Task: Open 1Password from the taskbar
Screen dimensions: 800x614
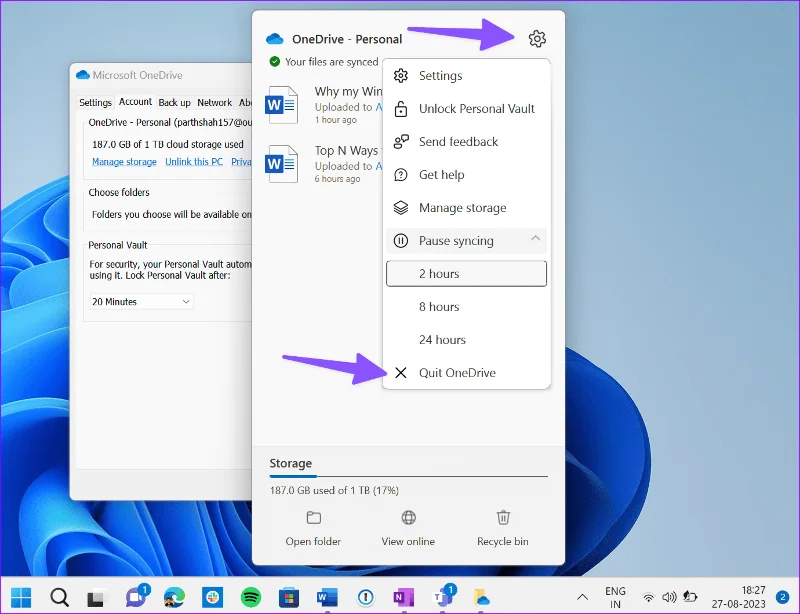Action: (x=365, y=597)
